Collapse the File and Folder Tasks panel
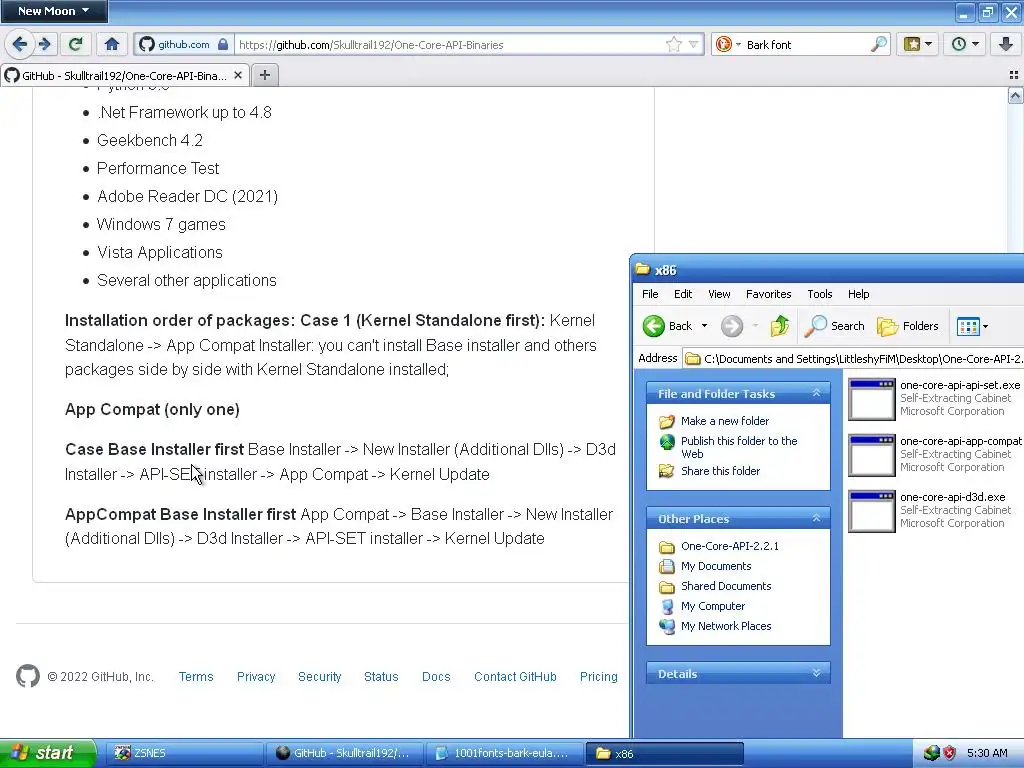This screenshot has width=1024, height=768. pyautogui.click(x=816, y=393)
